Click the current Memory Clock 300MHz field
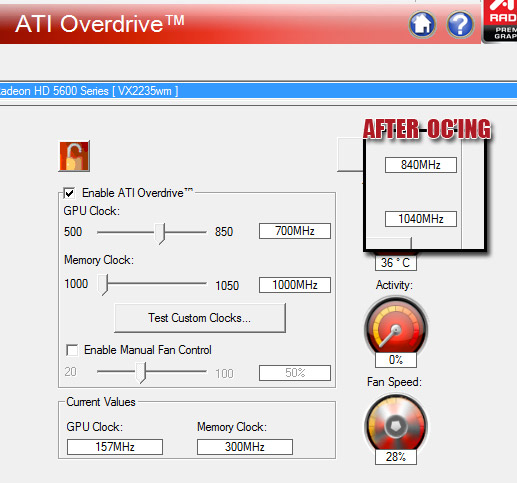Viewport: 517px width, 483px height. tap(245, 447)
